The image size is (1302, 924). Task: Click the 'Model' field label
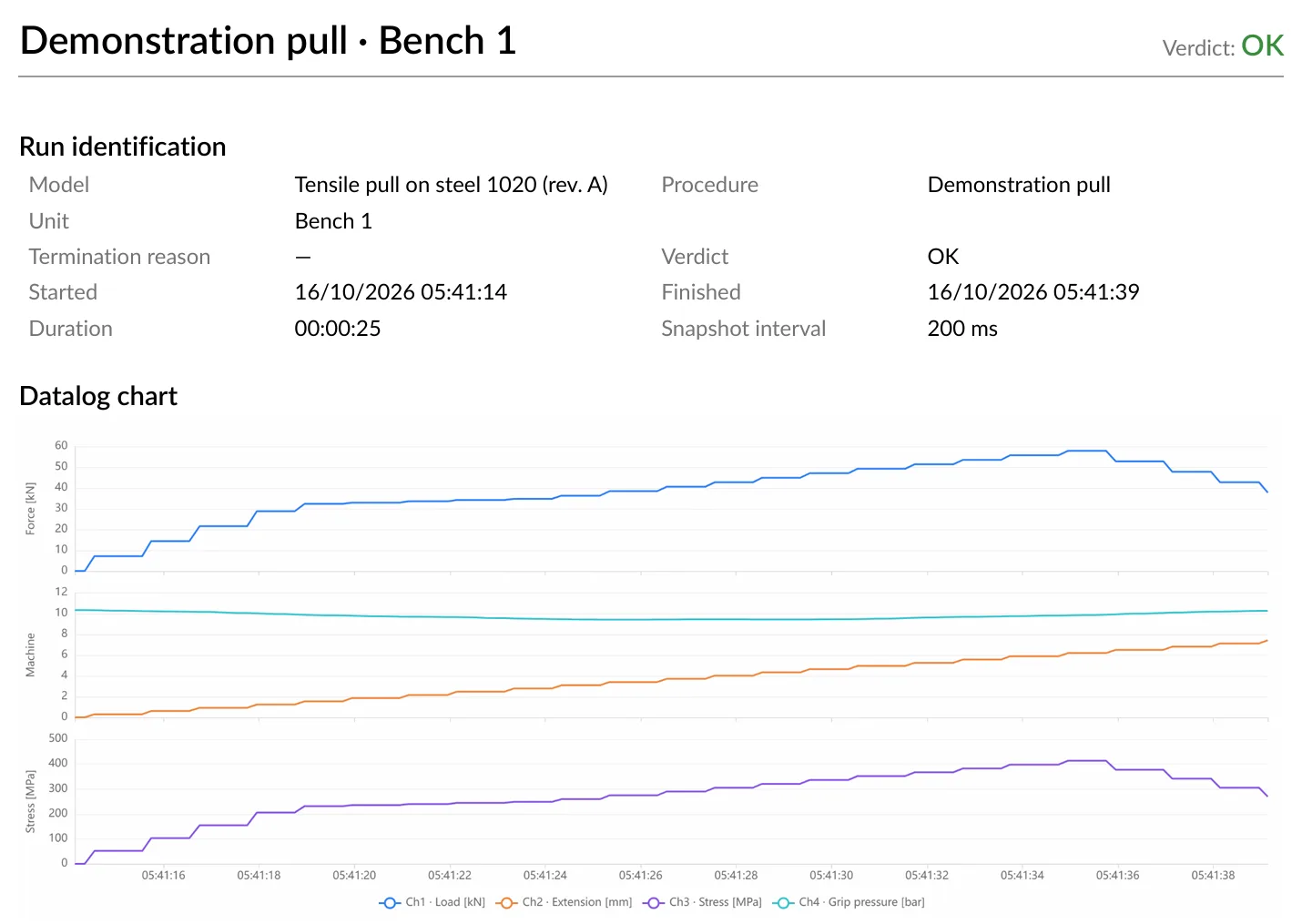click(x=59, y=185)
